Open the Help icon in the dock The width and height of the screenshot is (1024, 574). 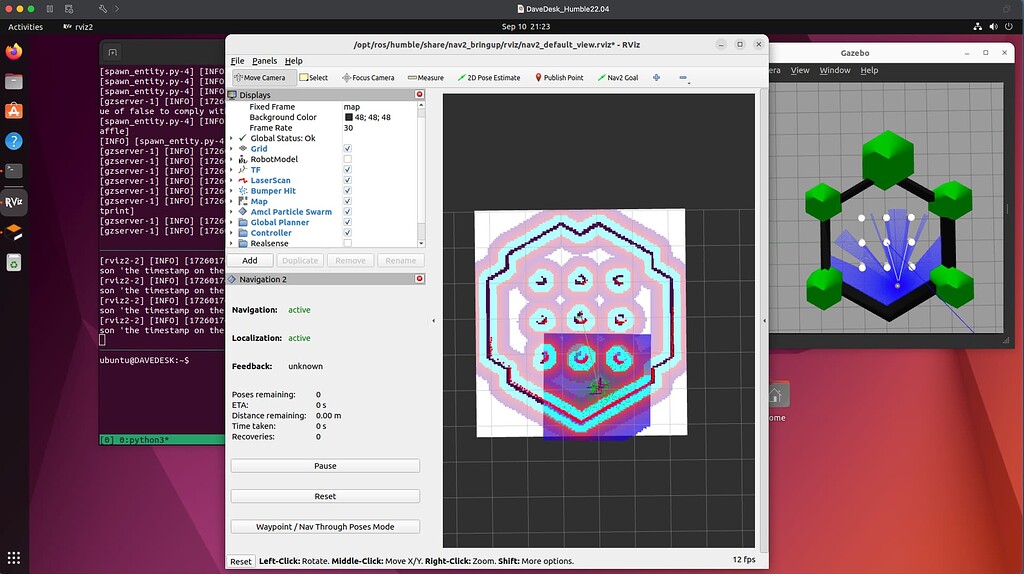pyautogui.click(x=14, y=141)
